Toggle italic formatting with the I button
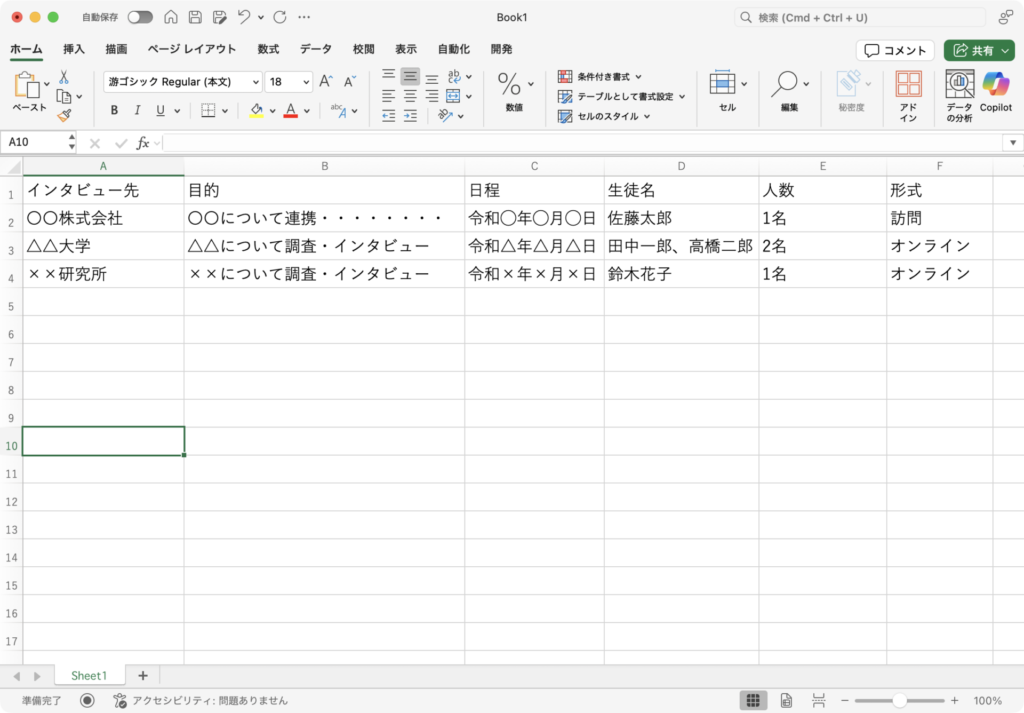Image resolution: width=1024 pixels, height=713 pixels. click(x=137, y=111)
